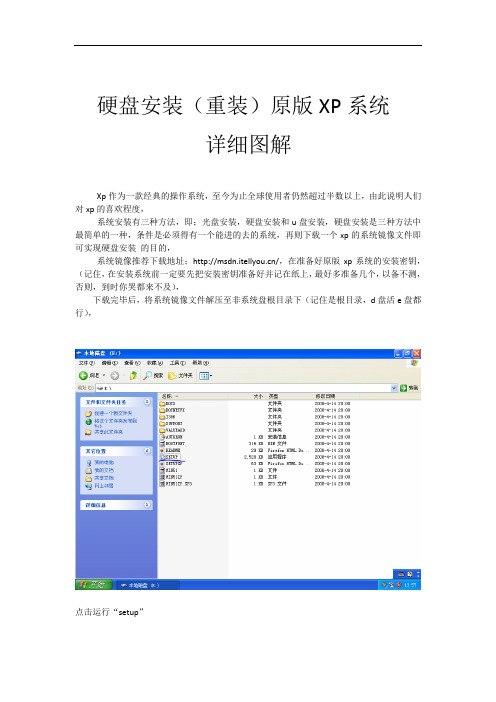Viewport: 496px width, 702px height.
Task: Click taskbar button 本地磁盘 (E:)
Action: 148,585
